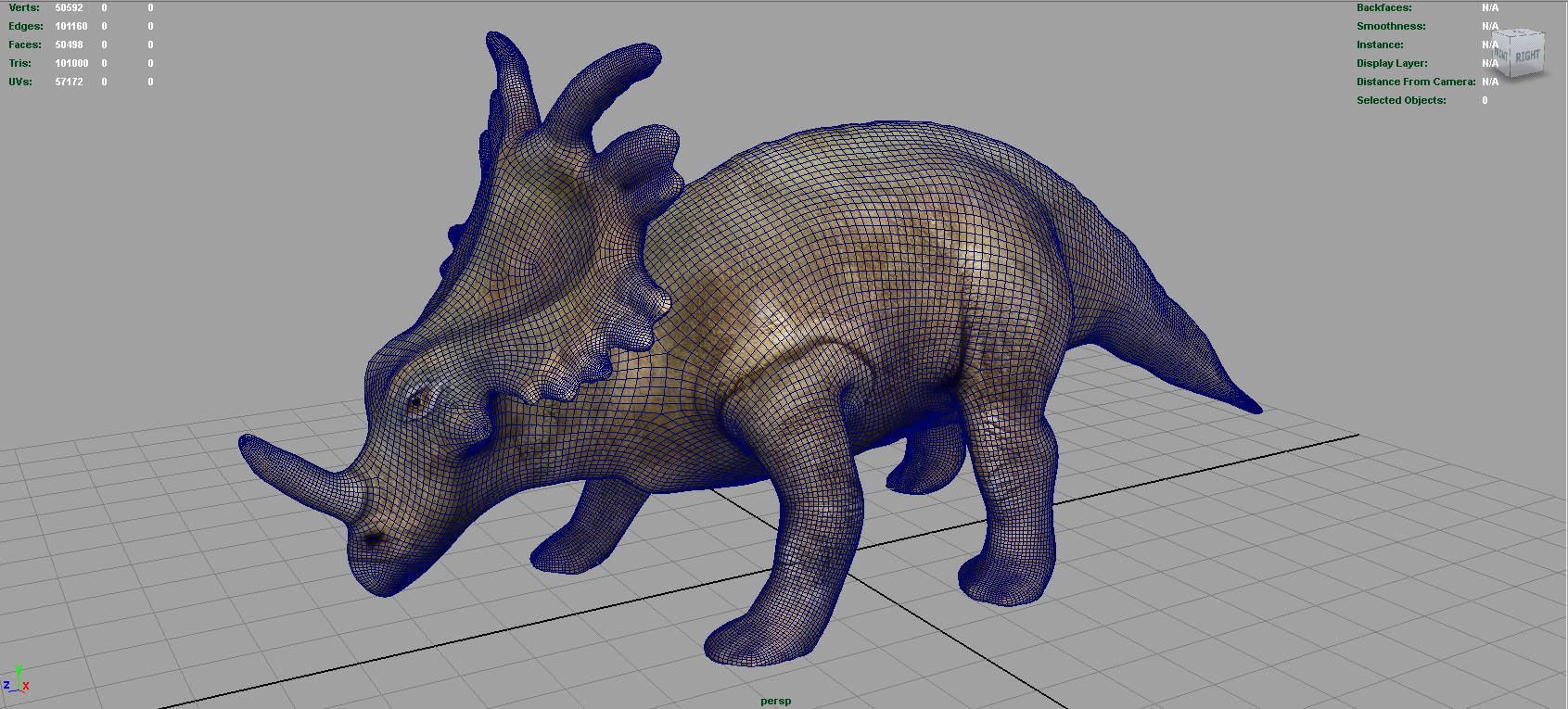Click the Verts label in the poly count HUD
Viewport: 1568px width, 709px height.
tap(24, 7)
